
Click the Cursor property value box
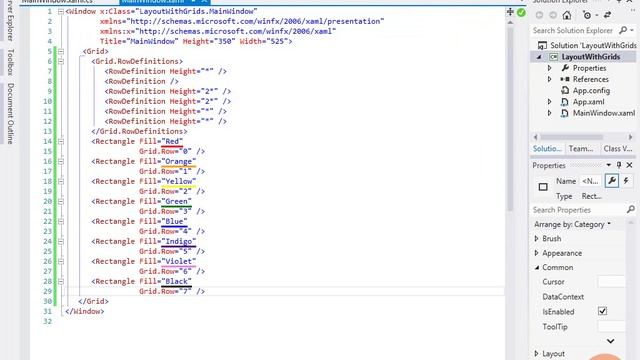611,282
